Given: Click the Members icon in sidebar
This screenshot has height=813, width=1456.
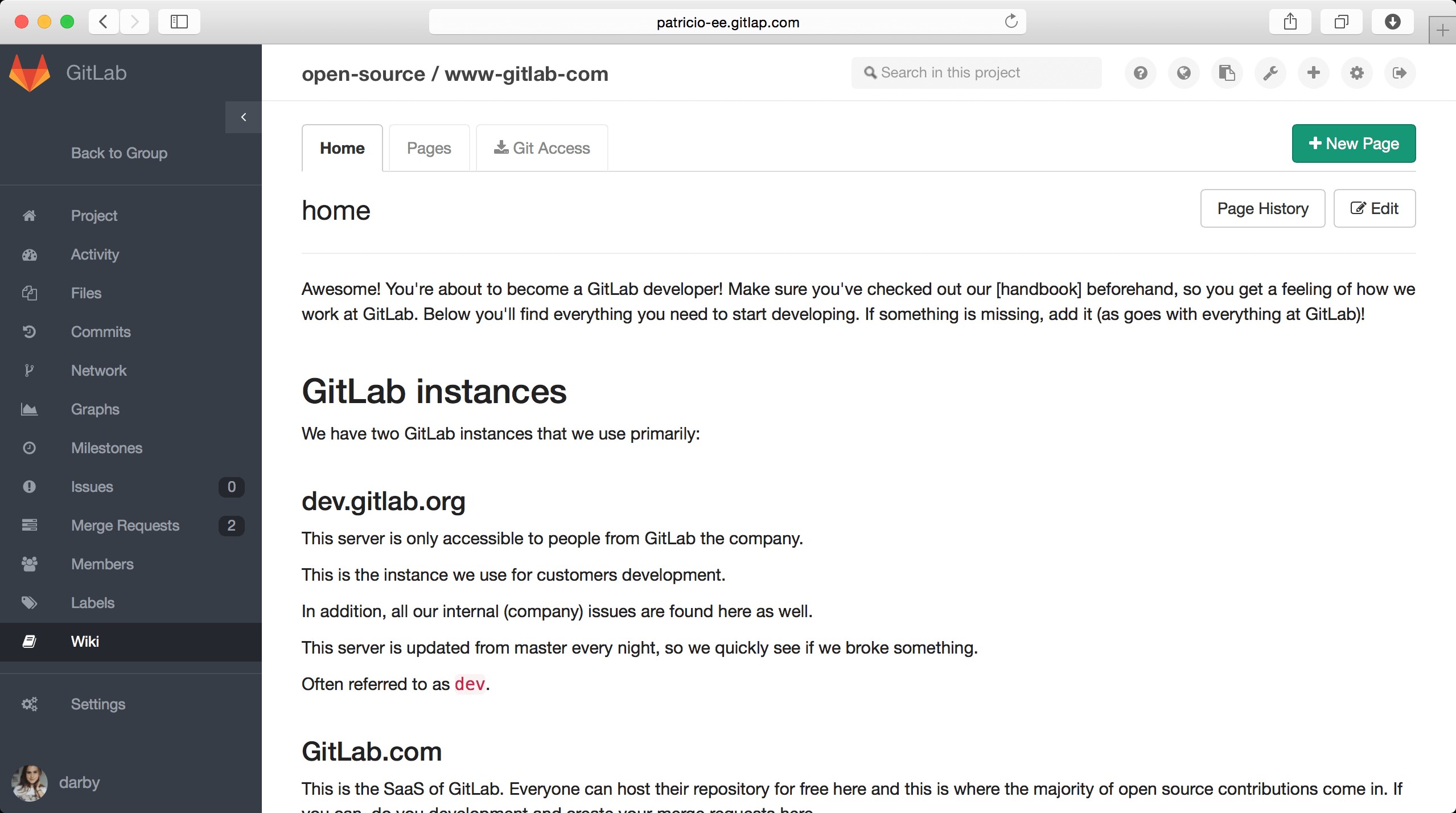Looking at the screenshot, I should click(29, 563).
